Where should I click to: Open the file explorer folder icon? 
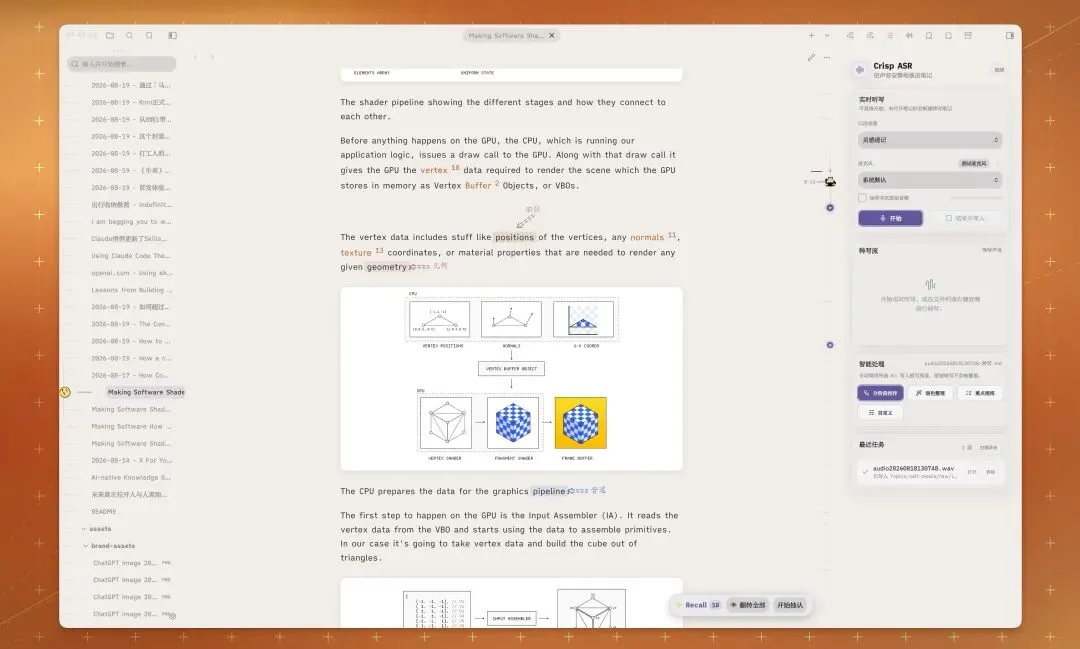(x=110, y=35)
